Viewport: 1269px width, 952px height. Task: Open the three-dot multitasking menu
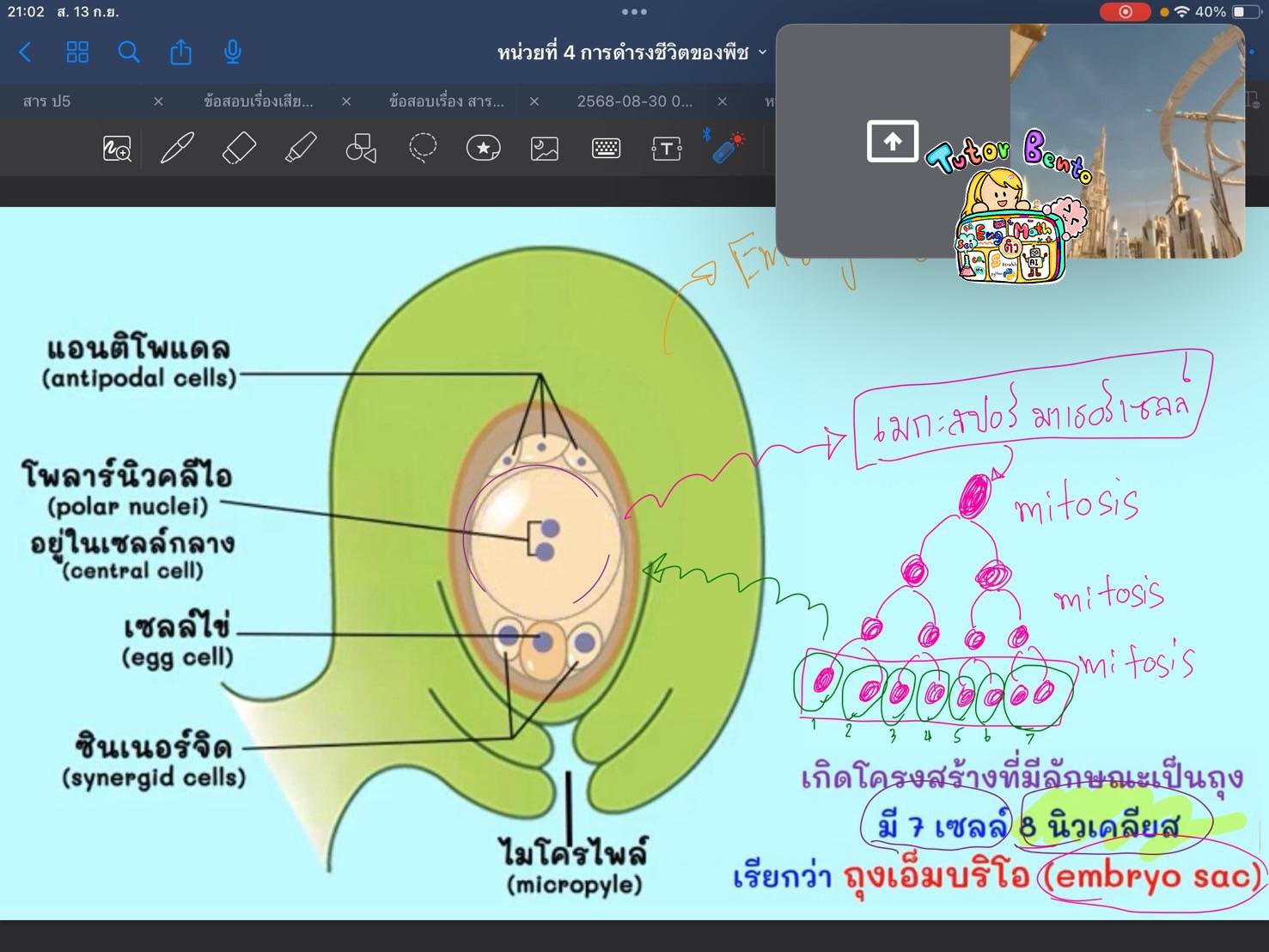pos(634,12)
